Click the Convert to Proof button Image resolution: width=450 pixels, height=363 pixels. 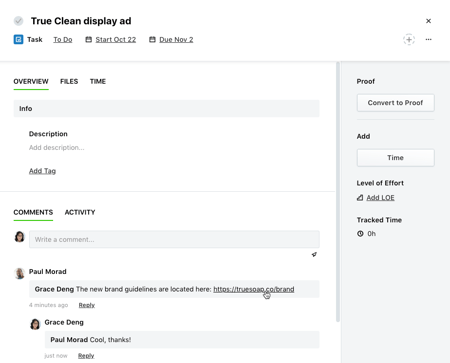tap(395, 103)
